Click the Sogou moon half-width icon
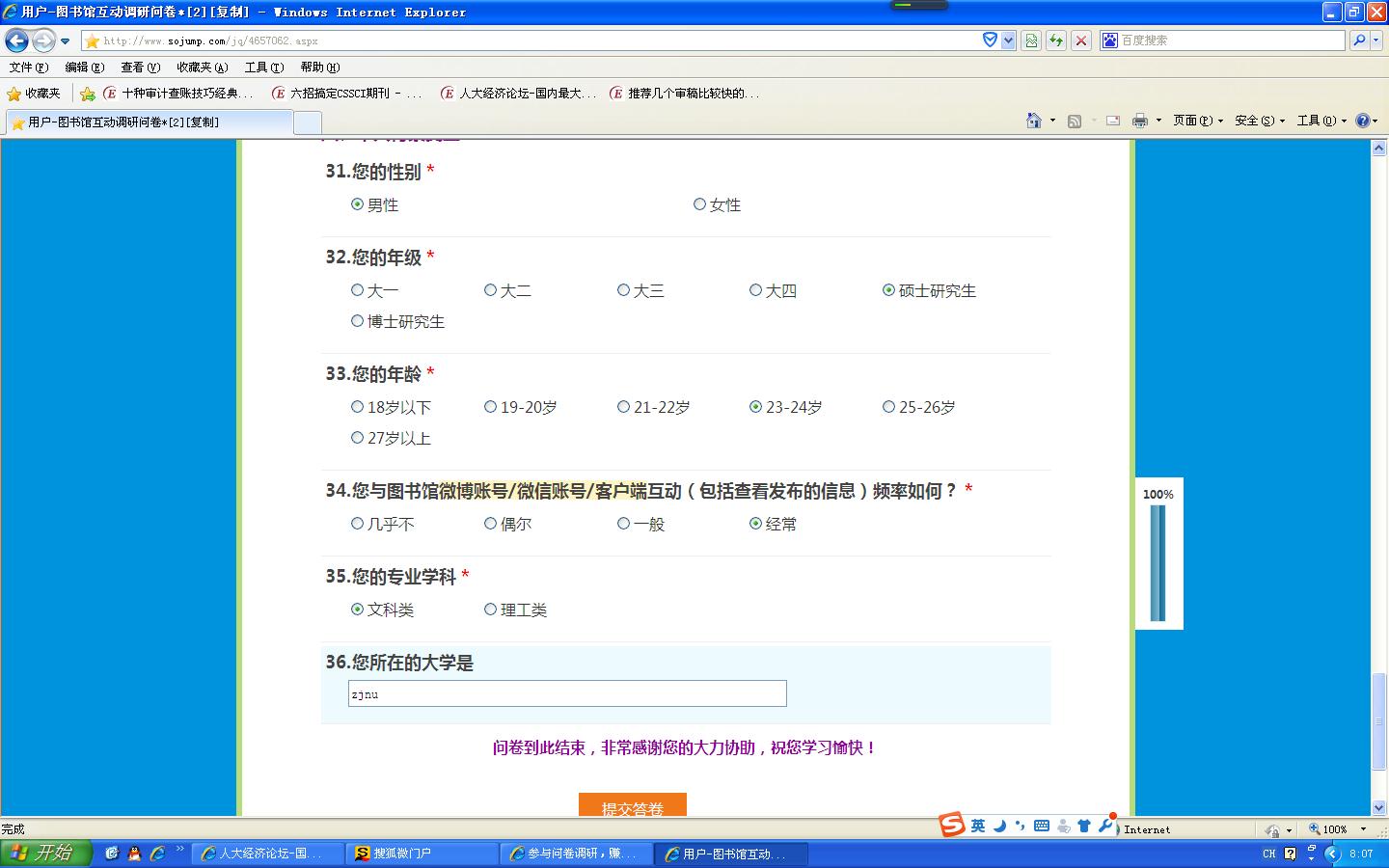Screen dimensions: 1389x868 (1000, 826)
